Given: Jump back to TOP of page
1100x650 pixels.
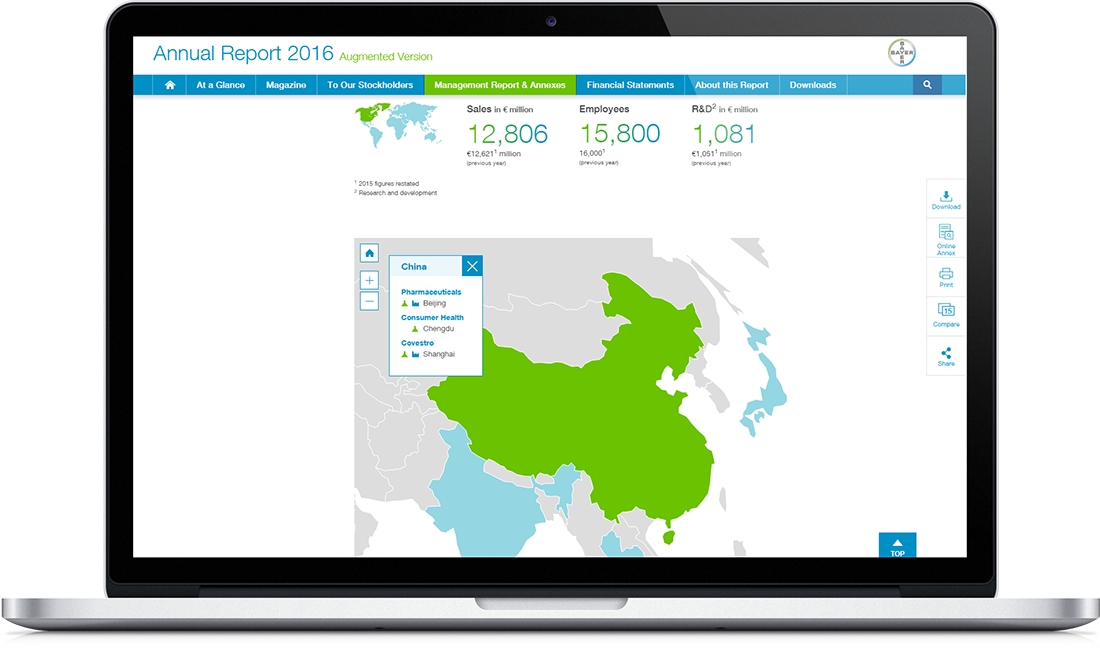Looking at the screenshot, I should 897,545.
